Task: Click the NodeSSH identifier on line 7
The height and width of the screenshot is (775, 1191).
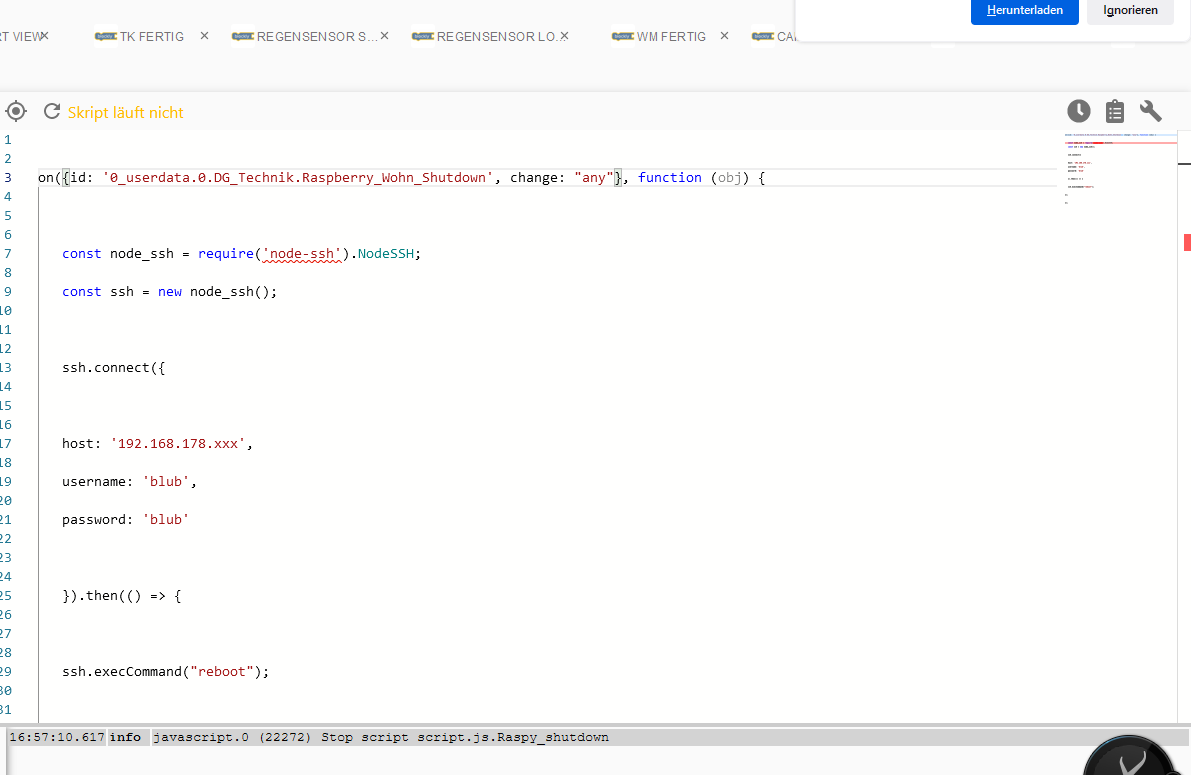Action: coord(386,254)
